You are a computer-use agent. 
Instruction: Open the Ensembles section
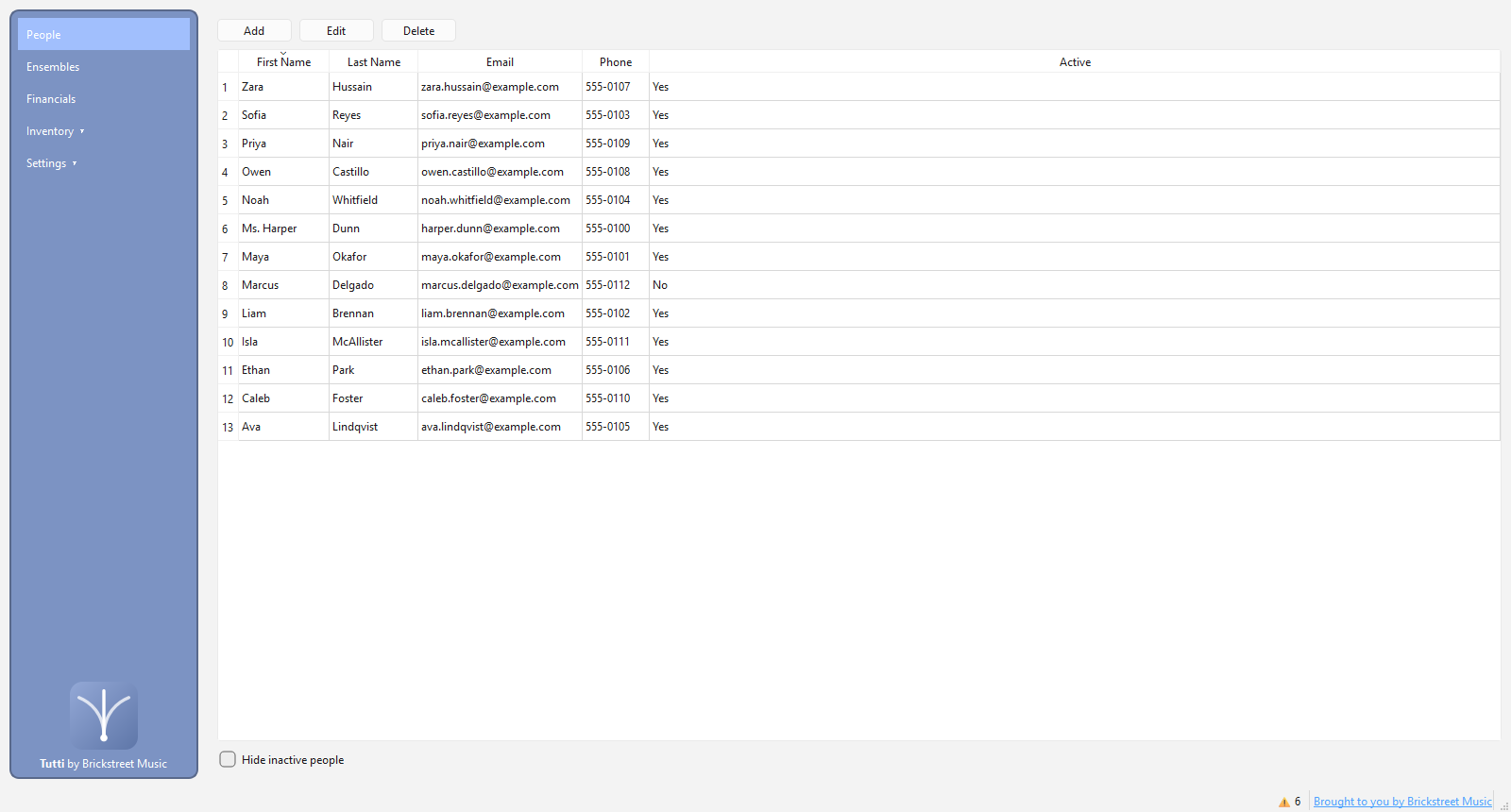pyautogui.click(x=104, y=67)
